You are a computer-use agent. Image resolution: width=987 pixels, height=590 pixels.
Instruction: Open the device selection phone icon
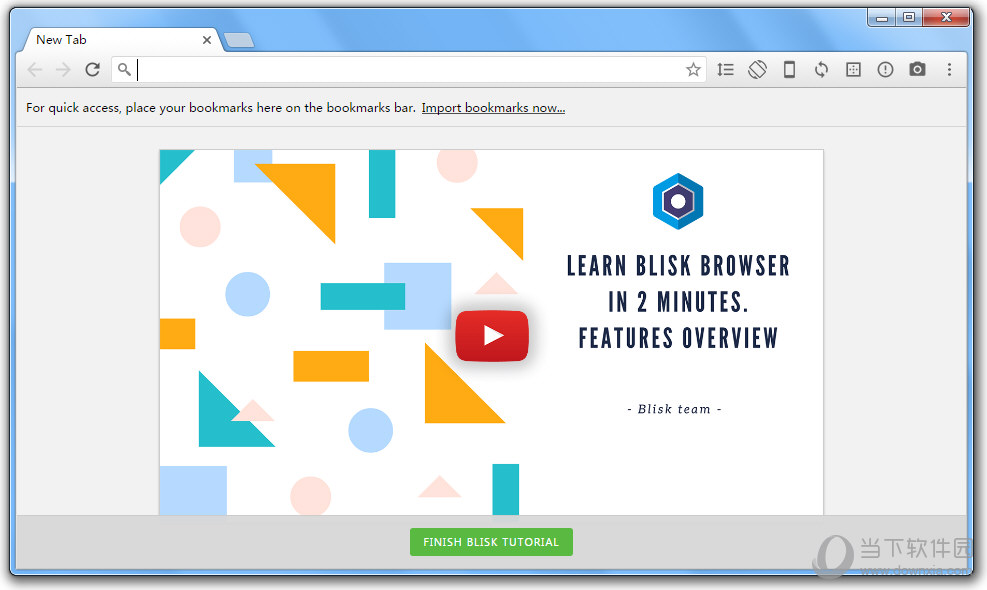[789, 69]
